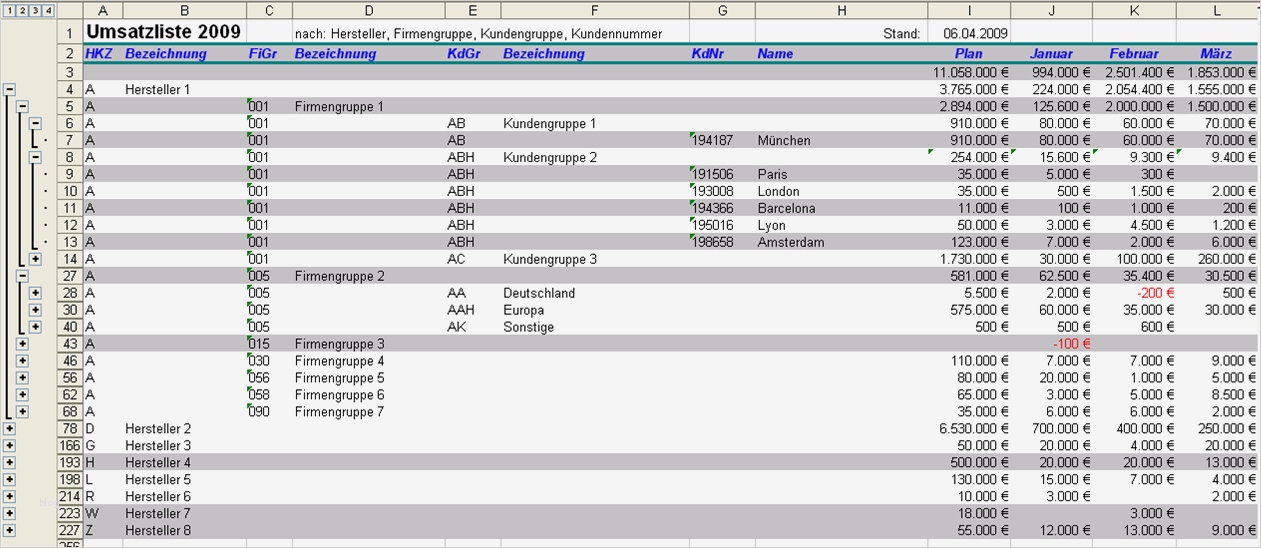
Task: Click the Lyon cell
Action: click(x=841, y=225)
